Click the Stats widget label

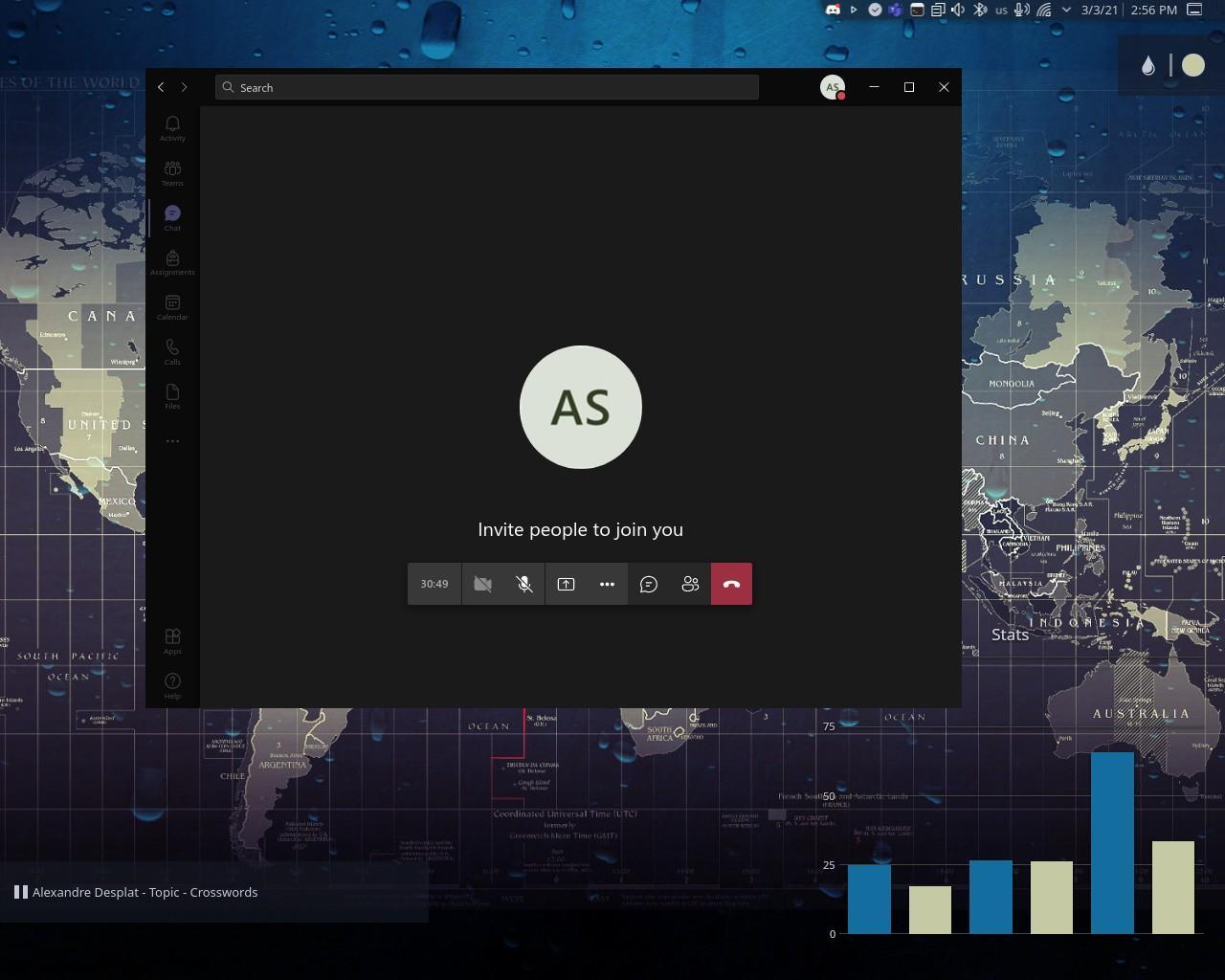click(x=1010, y=635)
